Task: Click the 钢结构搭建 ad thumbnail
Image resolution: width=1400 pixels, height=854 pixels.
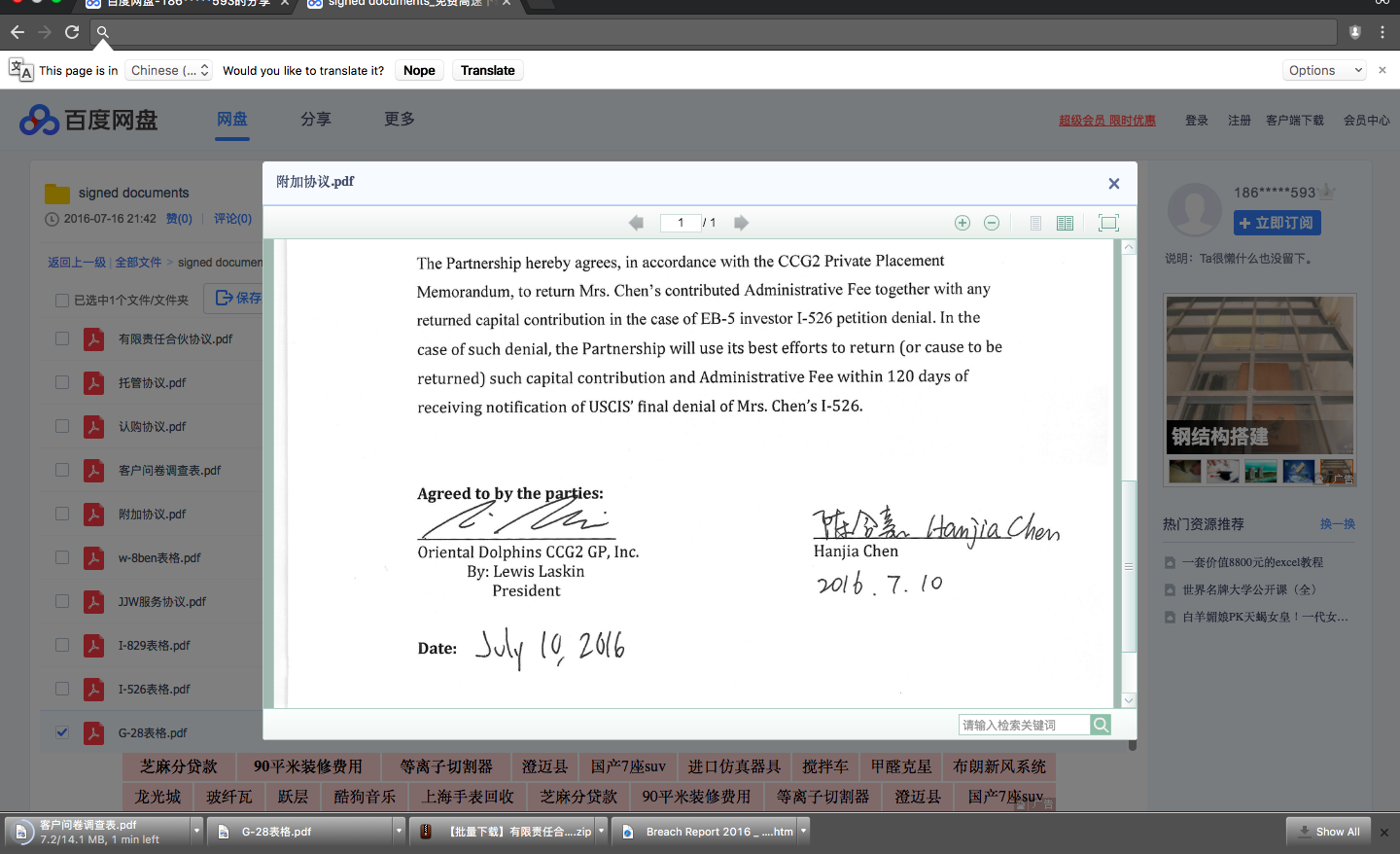Action: point(1260,375)
